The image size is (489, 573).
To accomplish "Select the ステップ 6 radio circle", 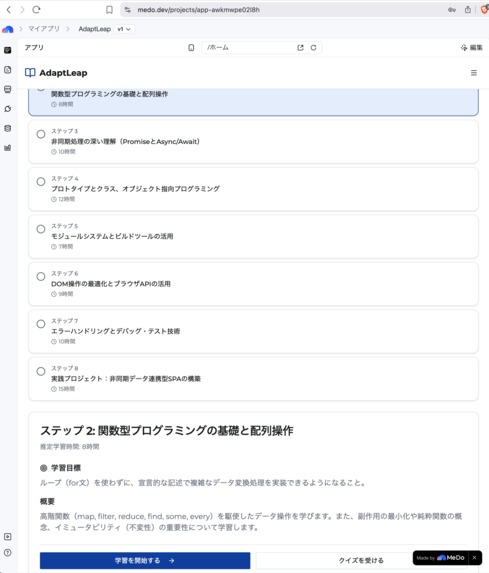I will coord(41,277).
